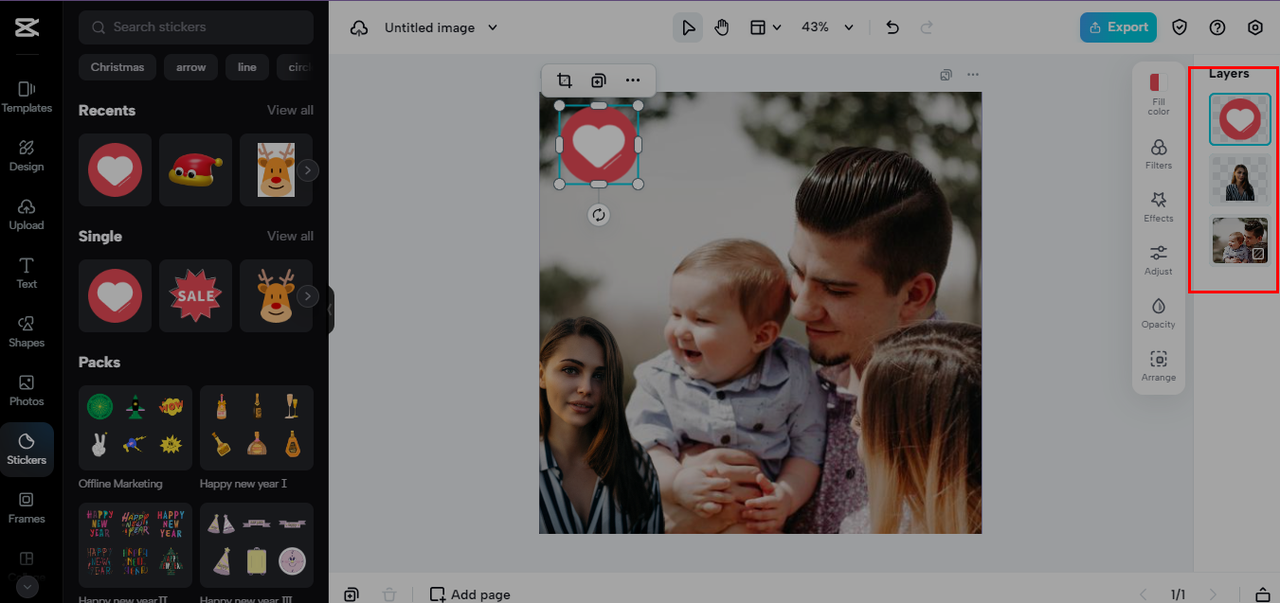Open the Effects panel
Screen dimensions: 1280x603
click(x=1158, y=207)
